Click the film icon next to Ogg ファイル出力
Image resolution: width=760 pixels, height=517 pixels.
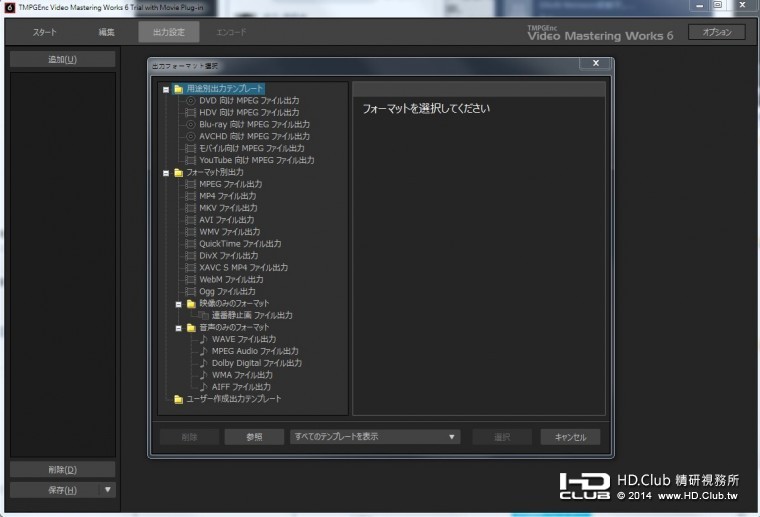tap(190, 292)
